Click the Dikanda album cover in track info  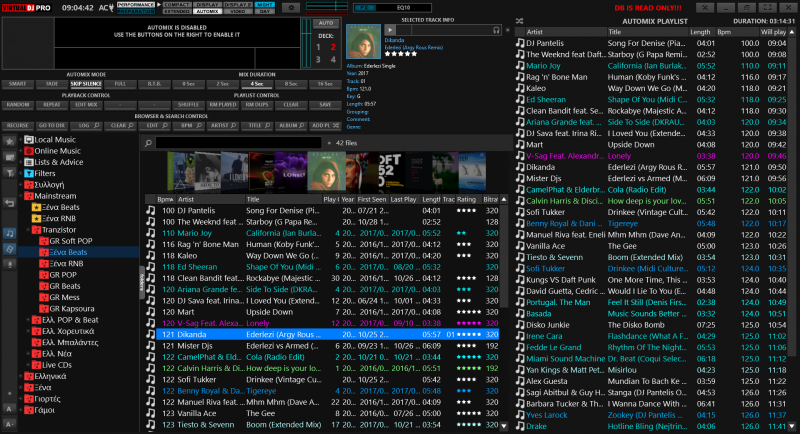pyautogui.click(x=363, y=41)
